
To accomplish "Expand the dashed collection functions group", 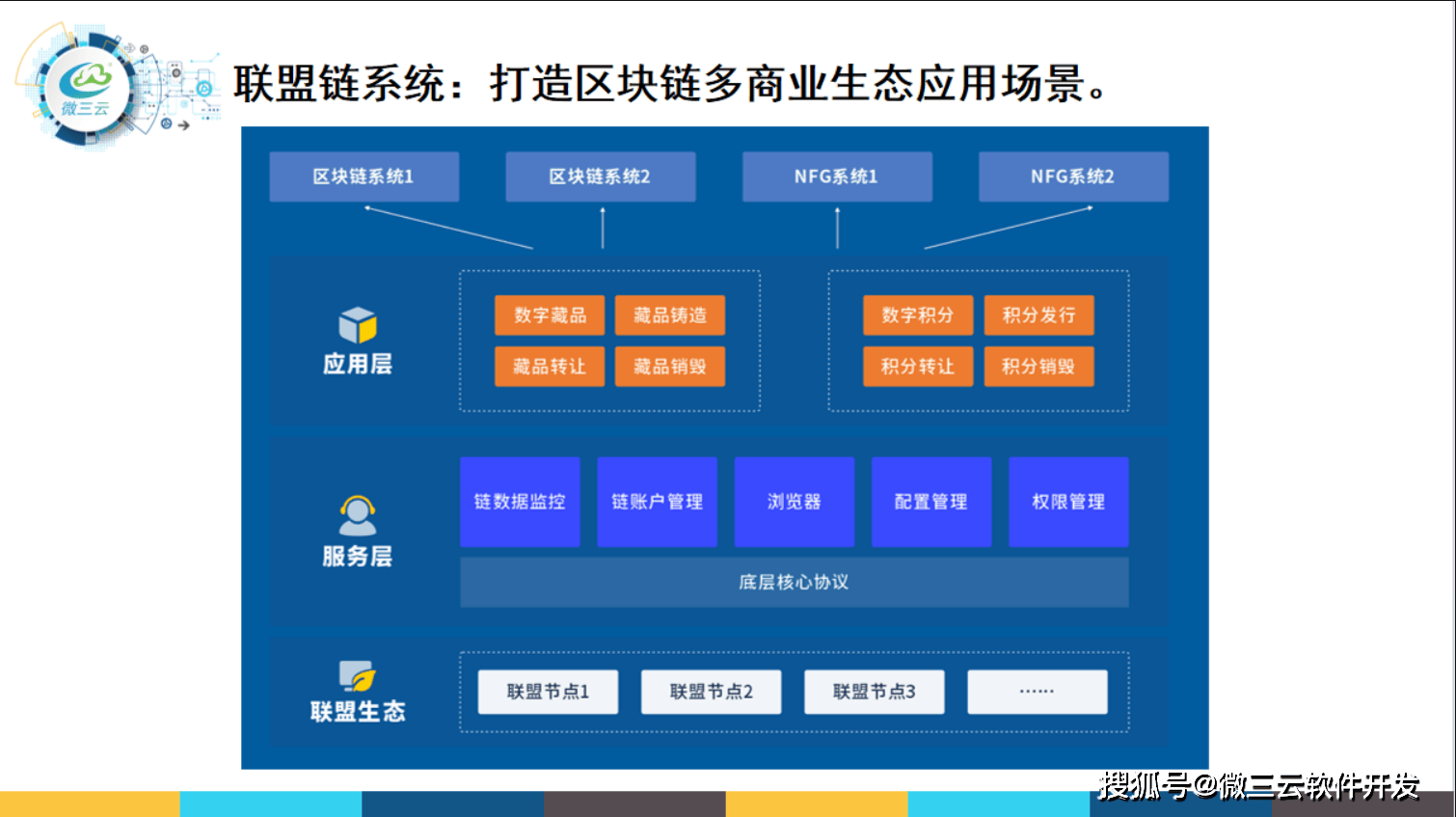I will [609, 340].
